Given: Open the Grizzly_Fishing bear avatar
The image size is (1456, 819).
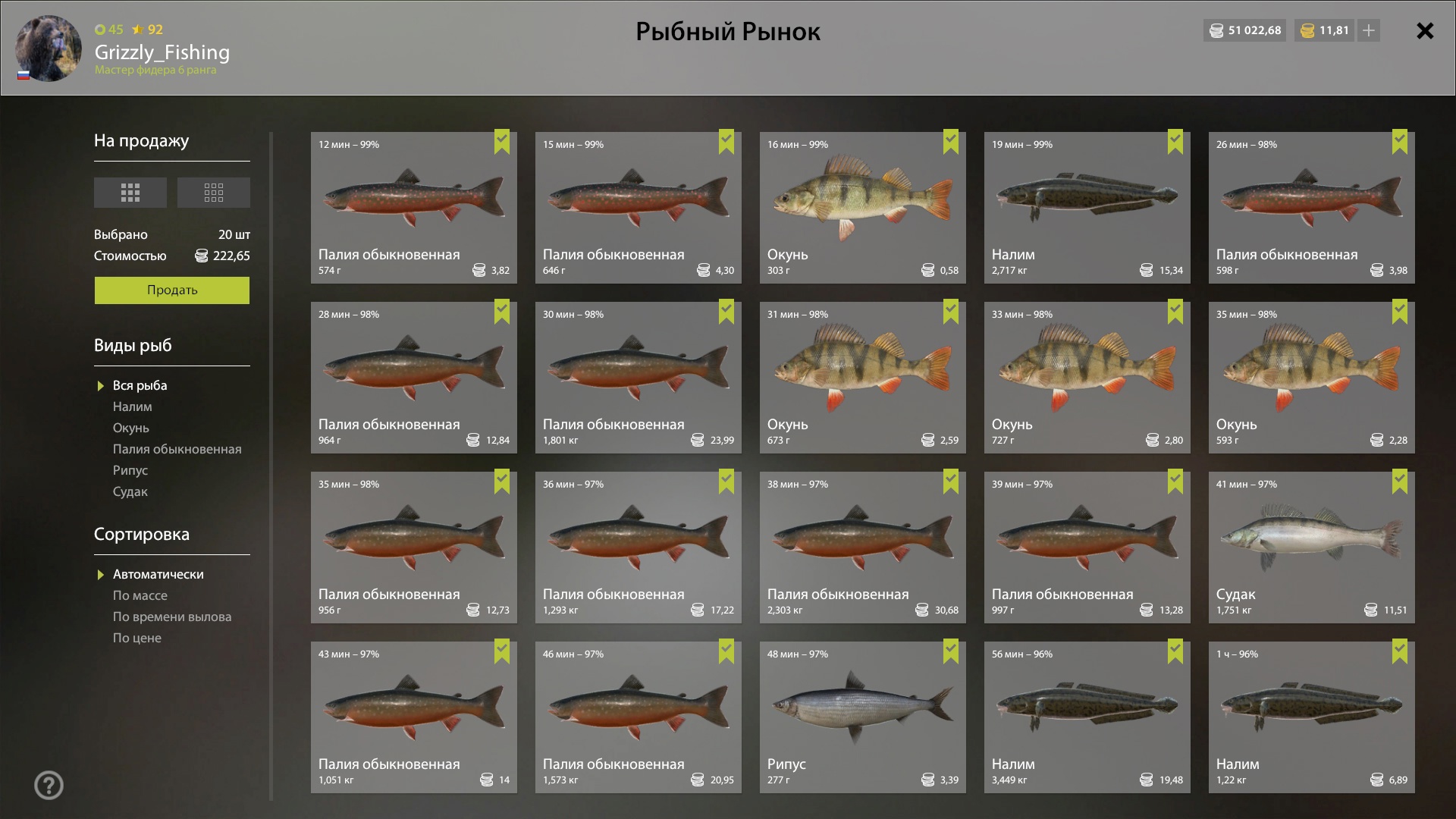Looking at the screenshot, I should pyautogui.click(x=49, y=49).
